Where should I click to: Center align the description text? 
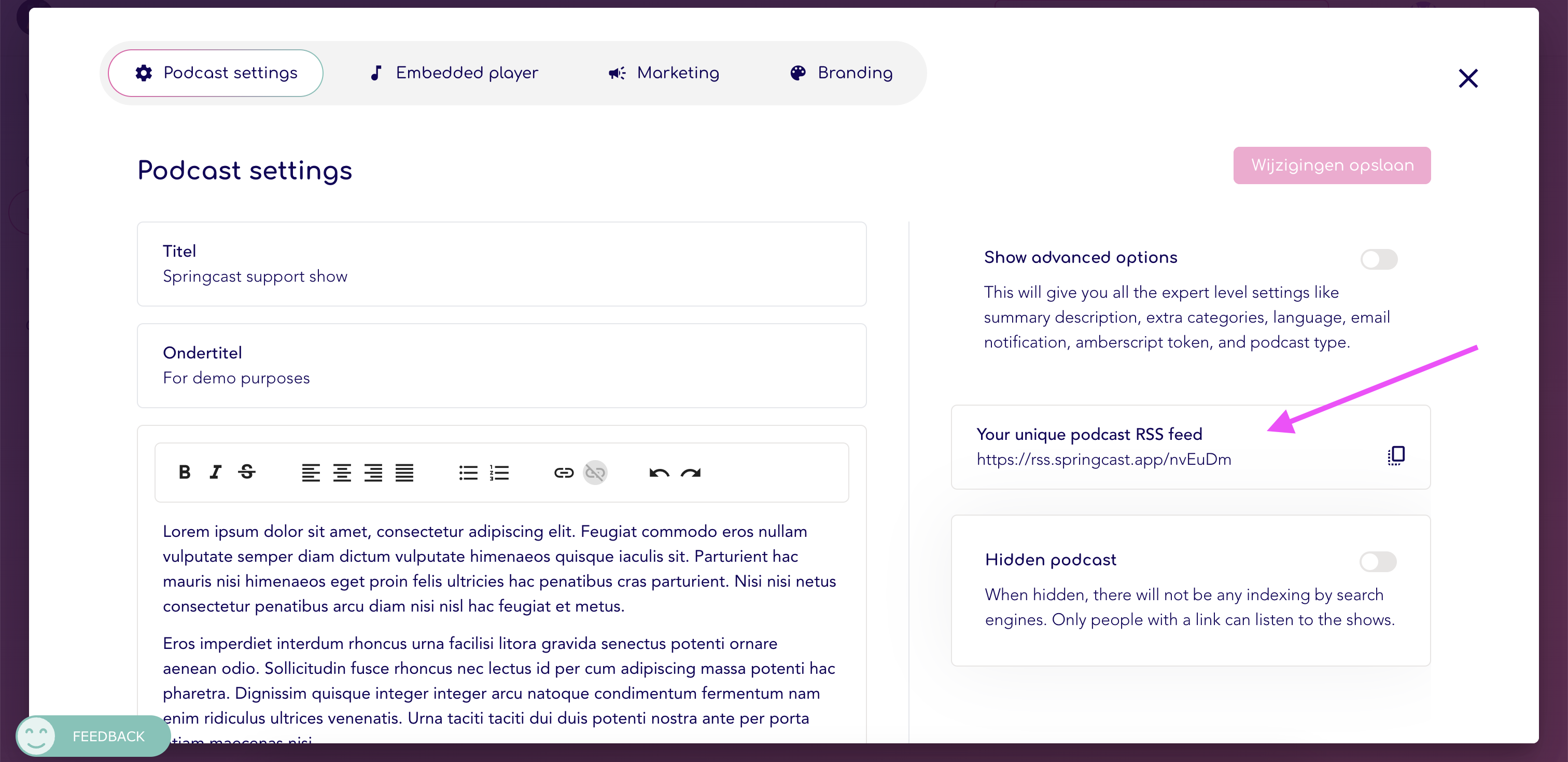pyautogui.click(x=342, y=473)
